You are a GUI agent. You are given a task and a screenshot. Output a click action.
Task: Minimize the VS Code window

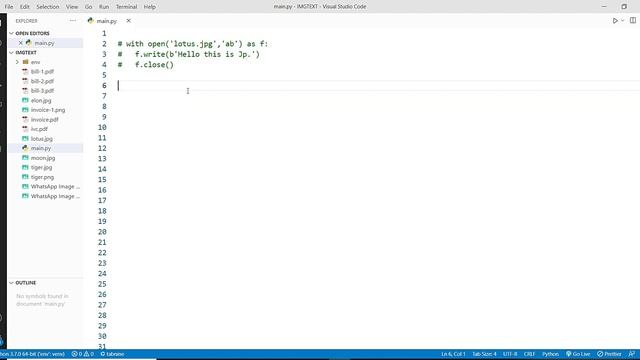click(x=604, y=7)
